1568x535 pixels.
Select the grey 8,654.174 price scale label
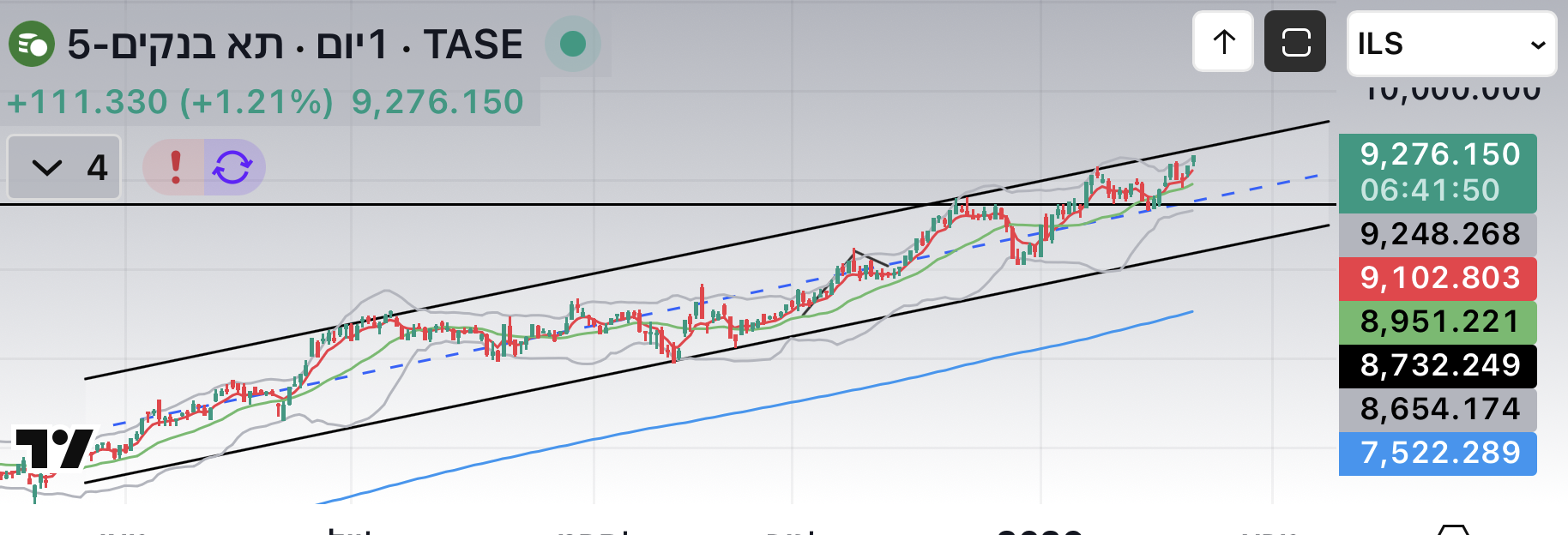click(1438, 409)
